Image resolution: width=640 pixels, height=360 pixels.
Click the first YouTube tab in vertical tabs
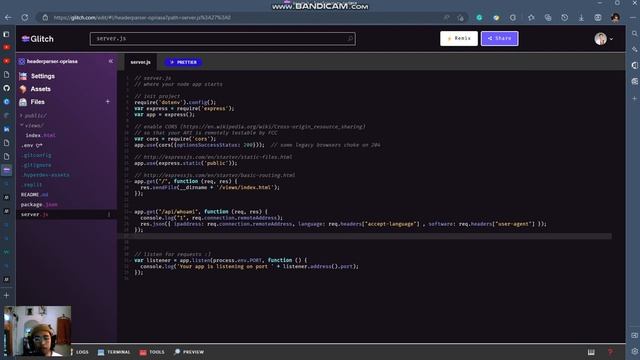pyautogui.click(x=7, y=47)
